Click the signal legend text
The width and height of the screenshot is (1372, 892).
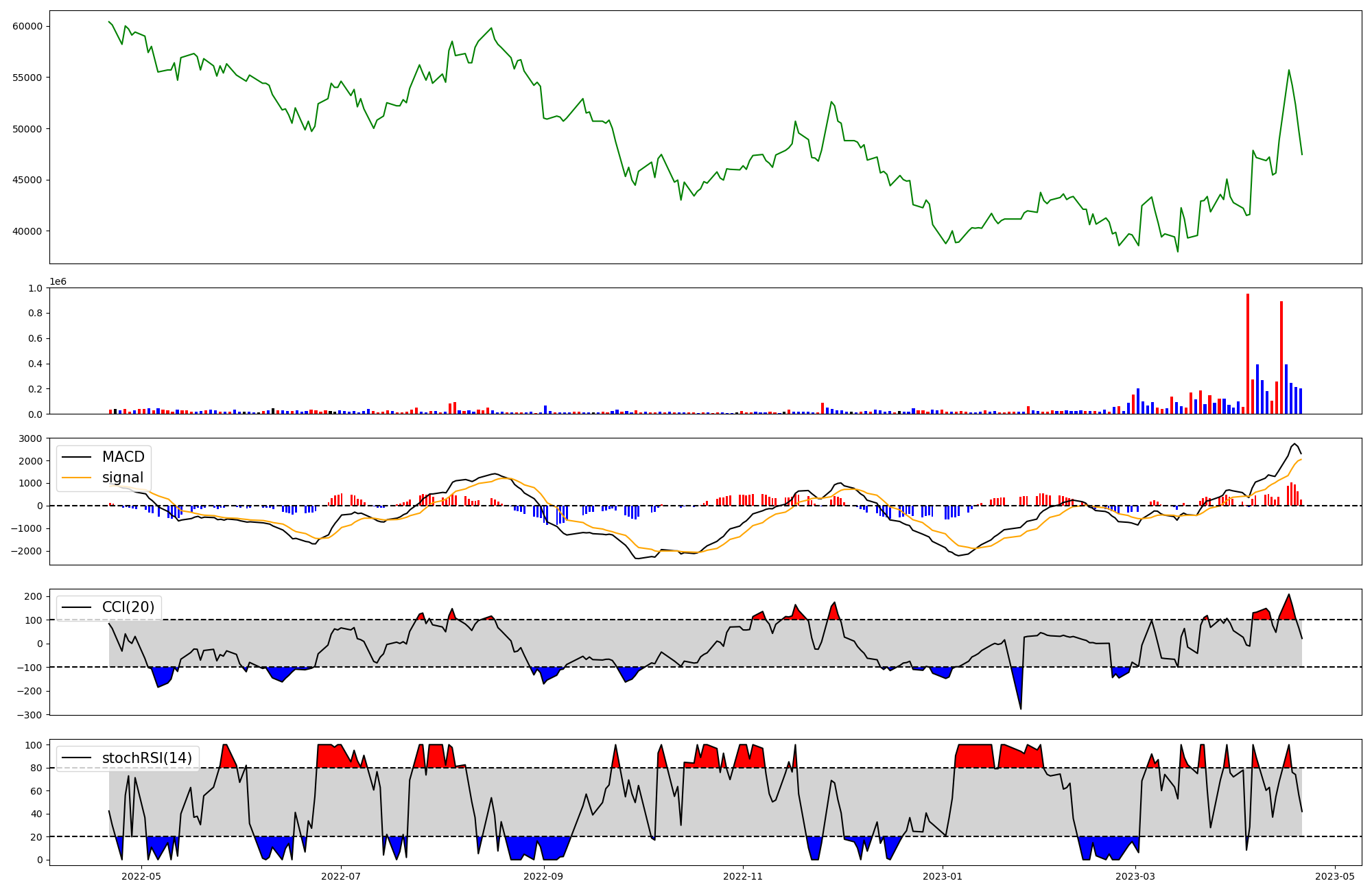click(x=123, y=478)
